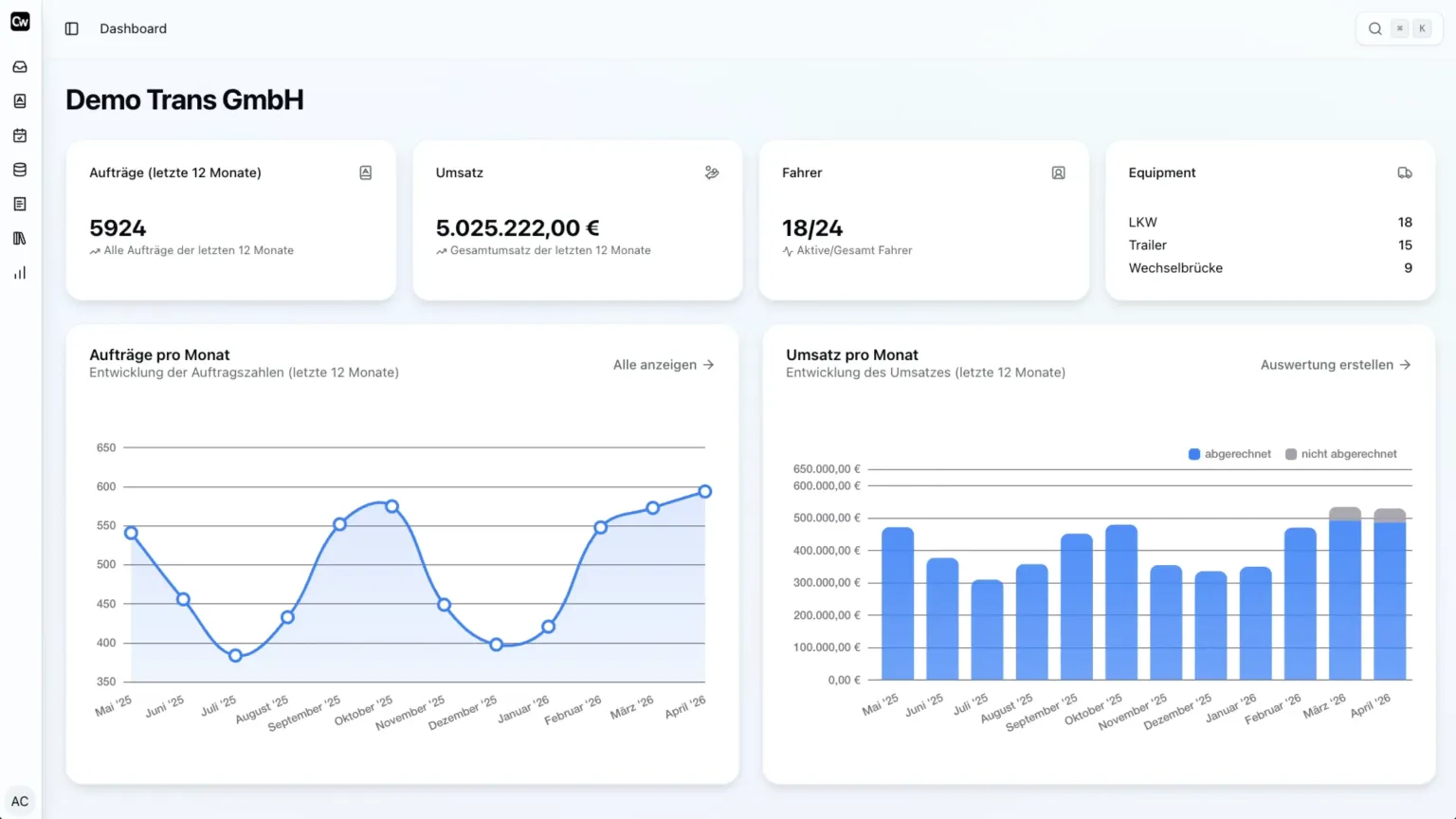Toggle the abgerechnet legend entry
This screenshot has height=819, width=1456.
[x=1229, y=453]
